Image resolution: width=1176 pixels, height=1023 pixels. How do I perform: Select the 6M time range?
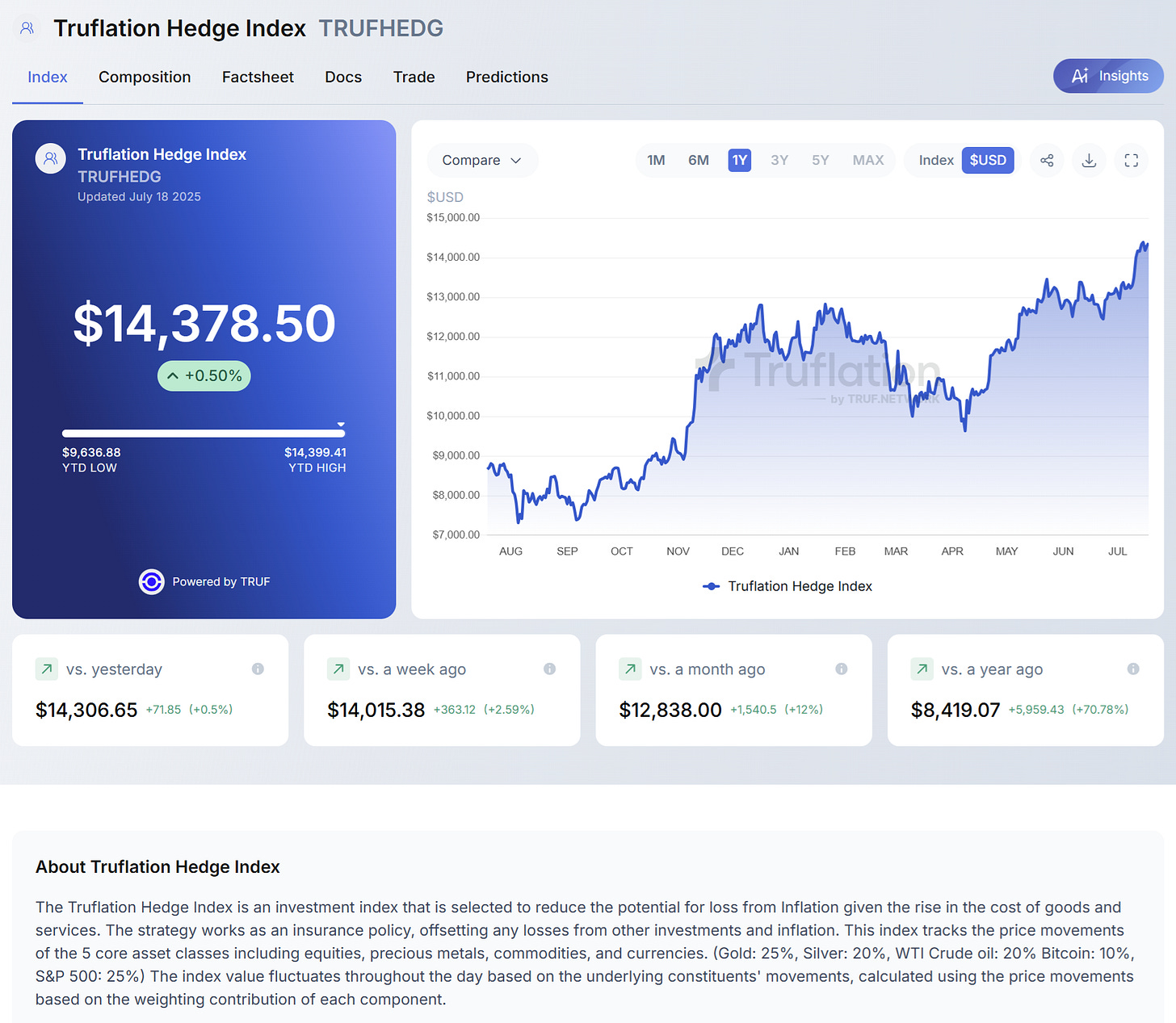699,160
